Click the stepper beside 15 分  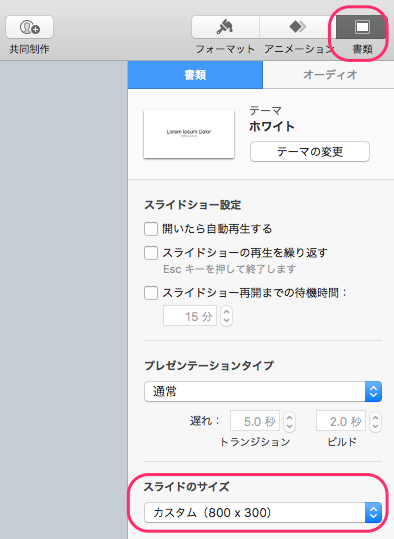point(226,316)
